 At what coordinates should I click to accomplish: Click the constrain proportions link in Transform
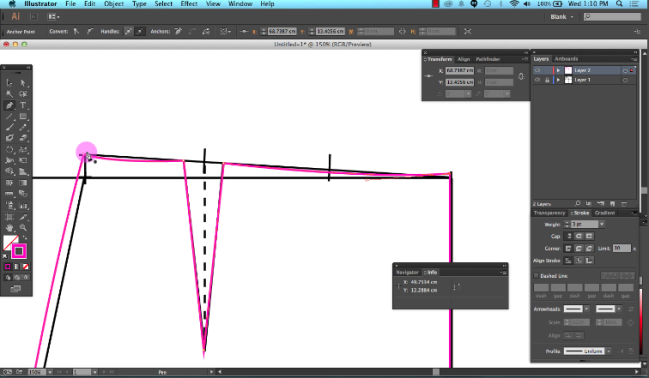(x=521, y=77)
